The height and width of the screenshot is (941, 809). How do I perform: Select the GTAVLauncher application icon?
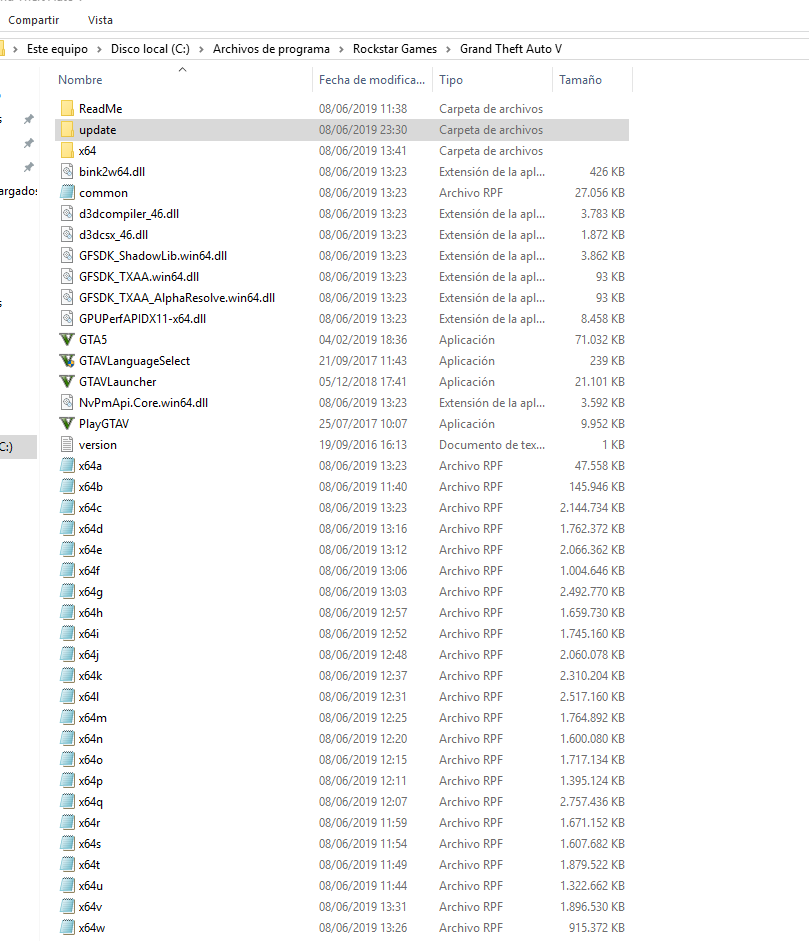click(67, 382)
